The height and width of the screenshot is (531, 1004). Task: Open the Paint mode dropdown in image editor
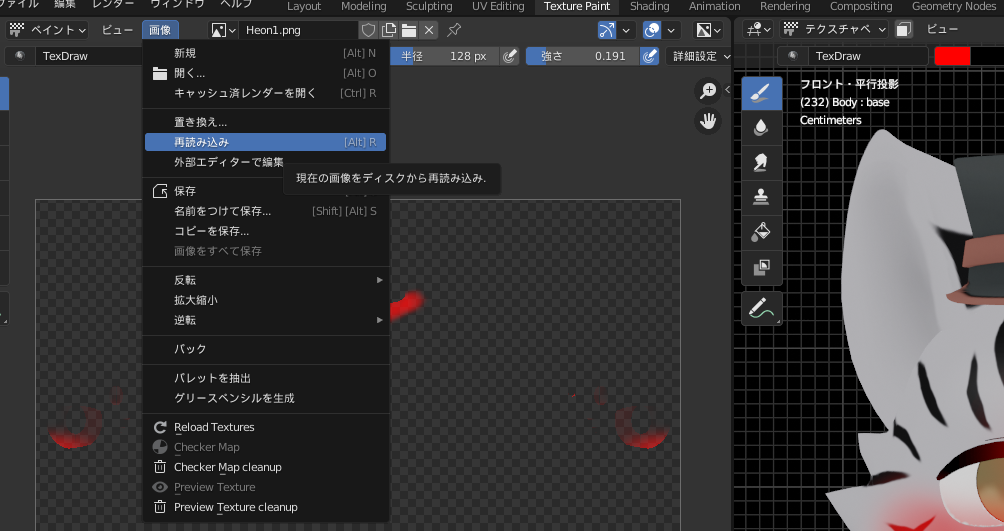[x=49, y=30]
